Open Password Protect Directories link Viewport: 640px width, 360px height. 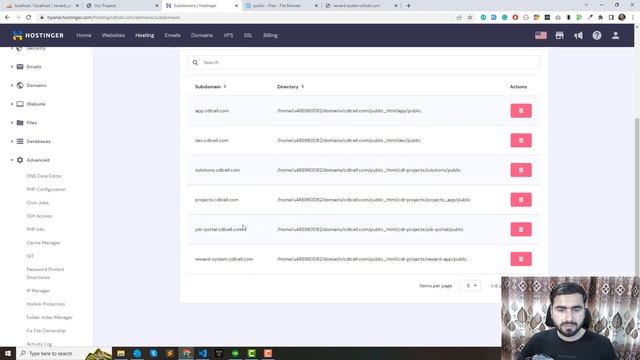pos(45,273)
